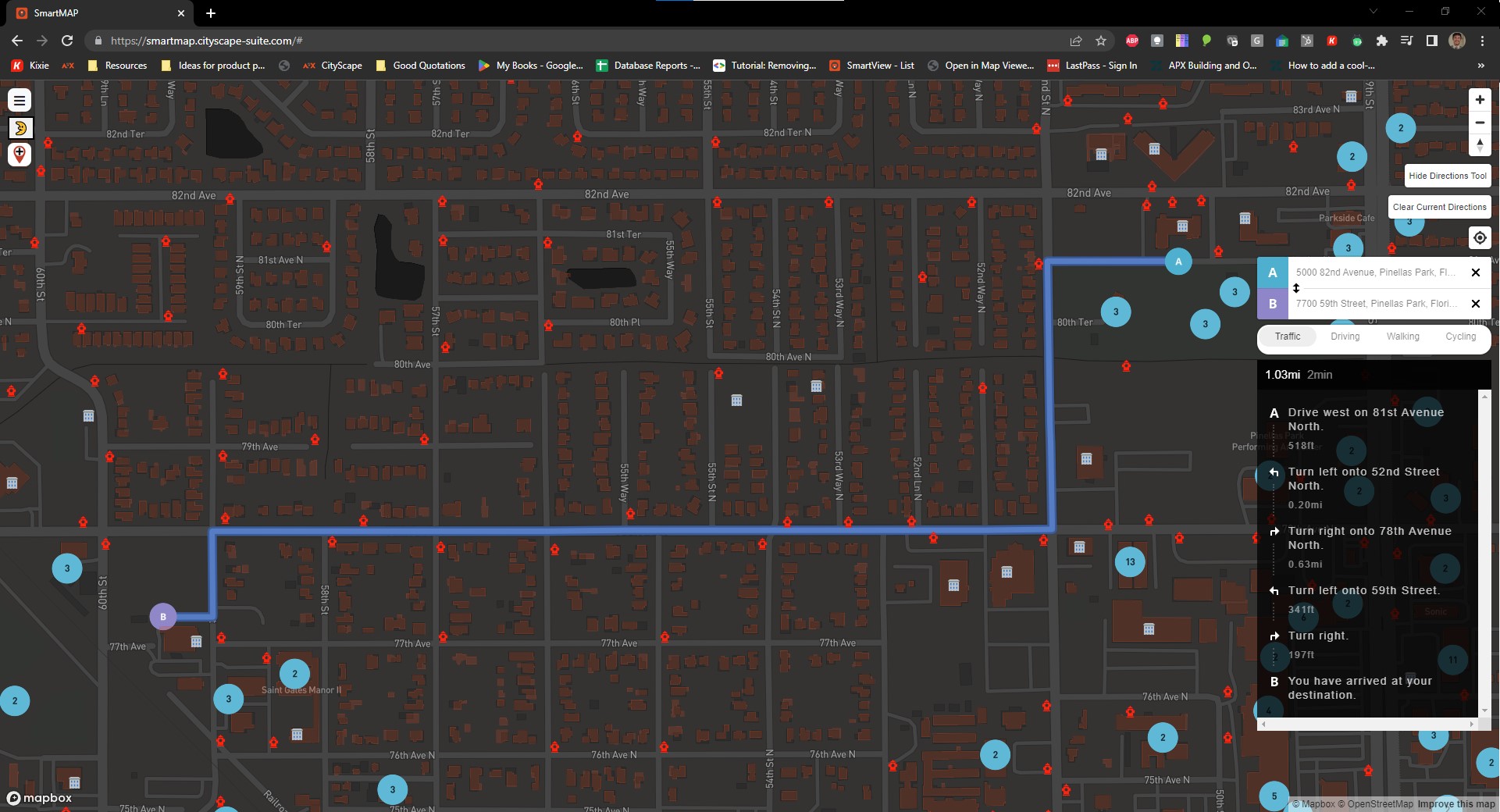Click the destination address B input field
The height and width of the screenshot is (812, 1500).
tap(1376, 304)
